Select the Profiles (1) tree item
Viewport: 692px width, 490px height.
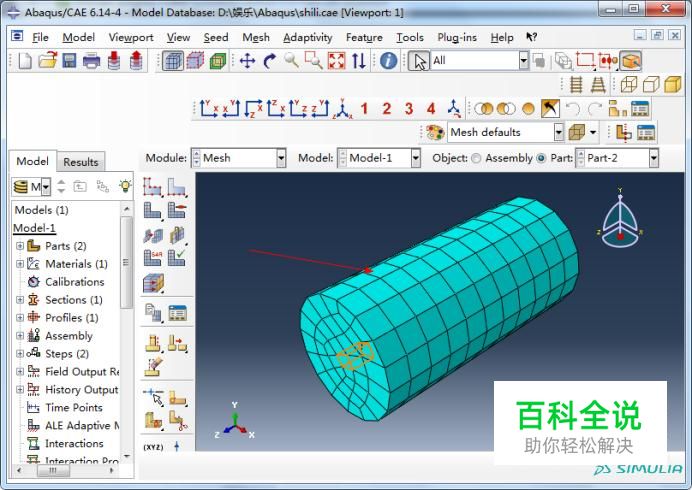[71, 318]
